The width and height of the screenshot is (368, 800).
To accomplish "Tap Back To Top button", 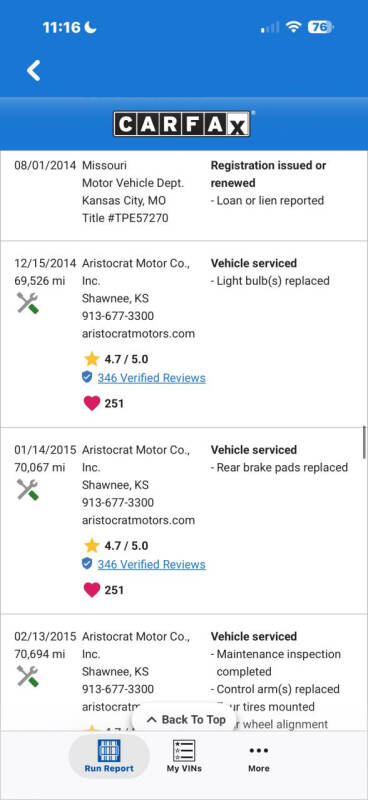I will tap(186, 719).
